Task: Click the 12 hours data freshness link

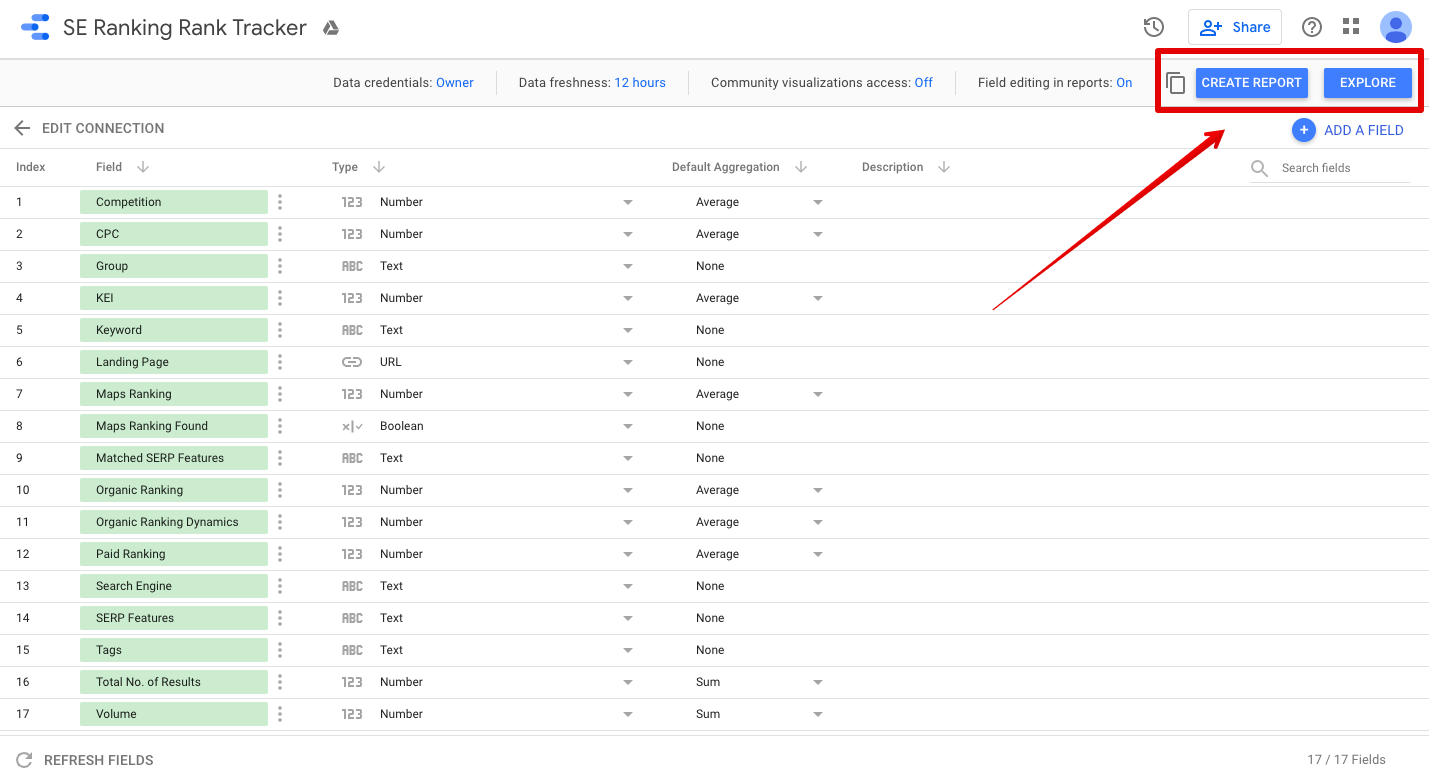Action: [x=640, y=83]
